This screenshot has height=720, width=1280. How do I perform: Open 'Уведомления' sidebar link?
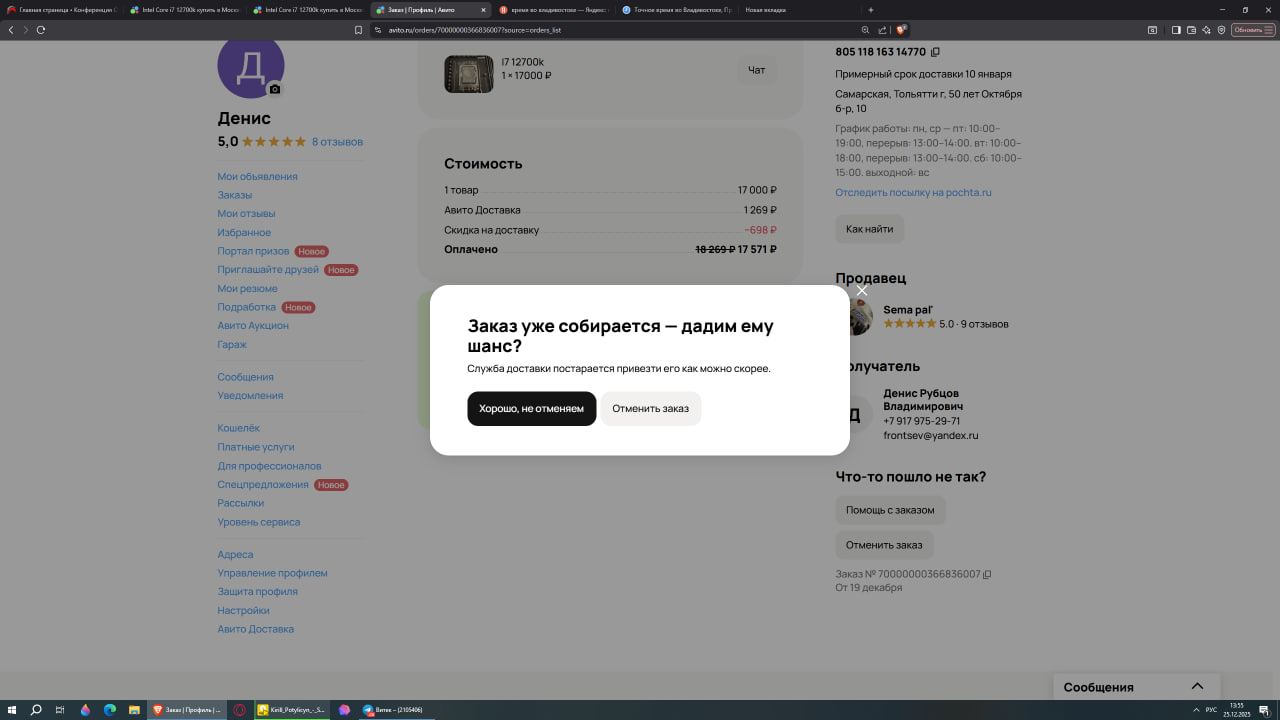[x=250, y=396]
